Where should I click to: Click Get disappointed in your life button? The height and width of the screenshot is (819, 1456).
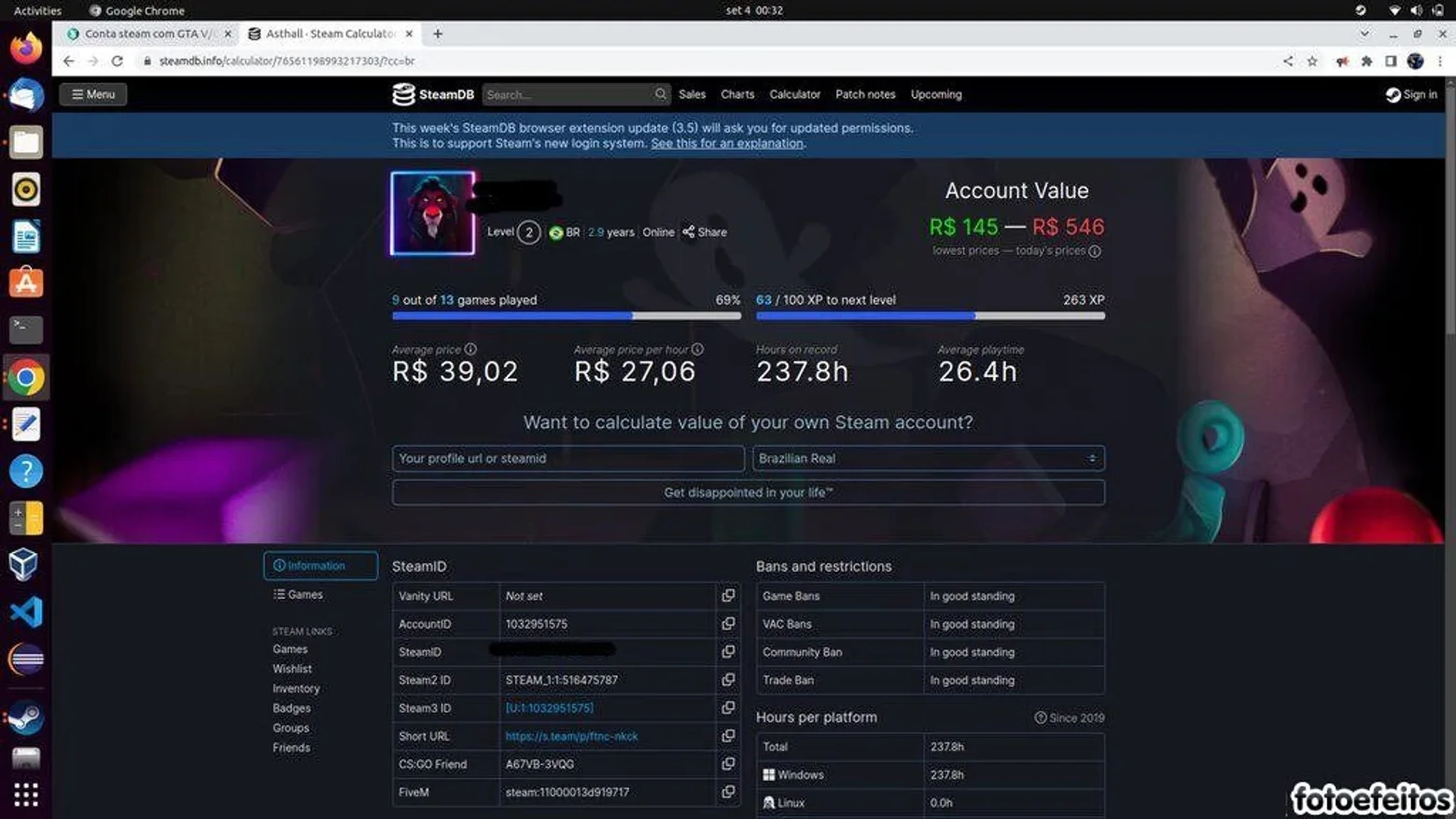[749, 493]
